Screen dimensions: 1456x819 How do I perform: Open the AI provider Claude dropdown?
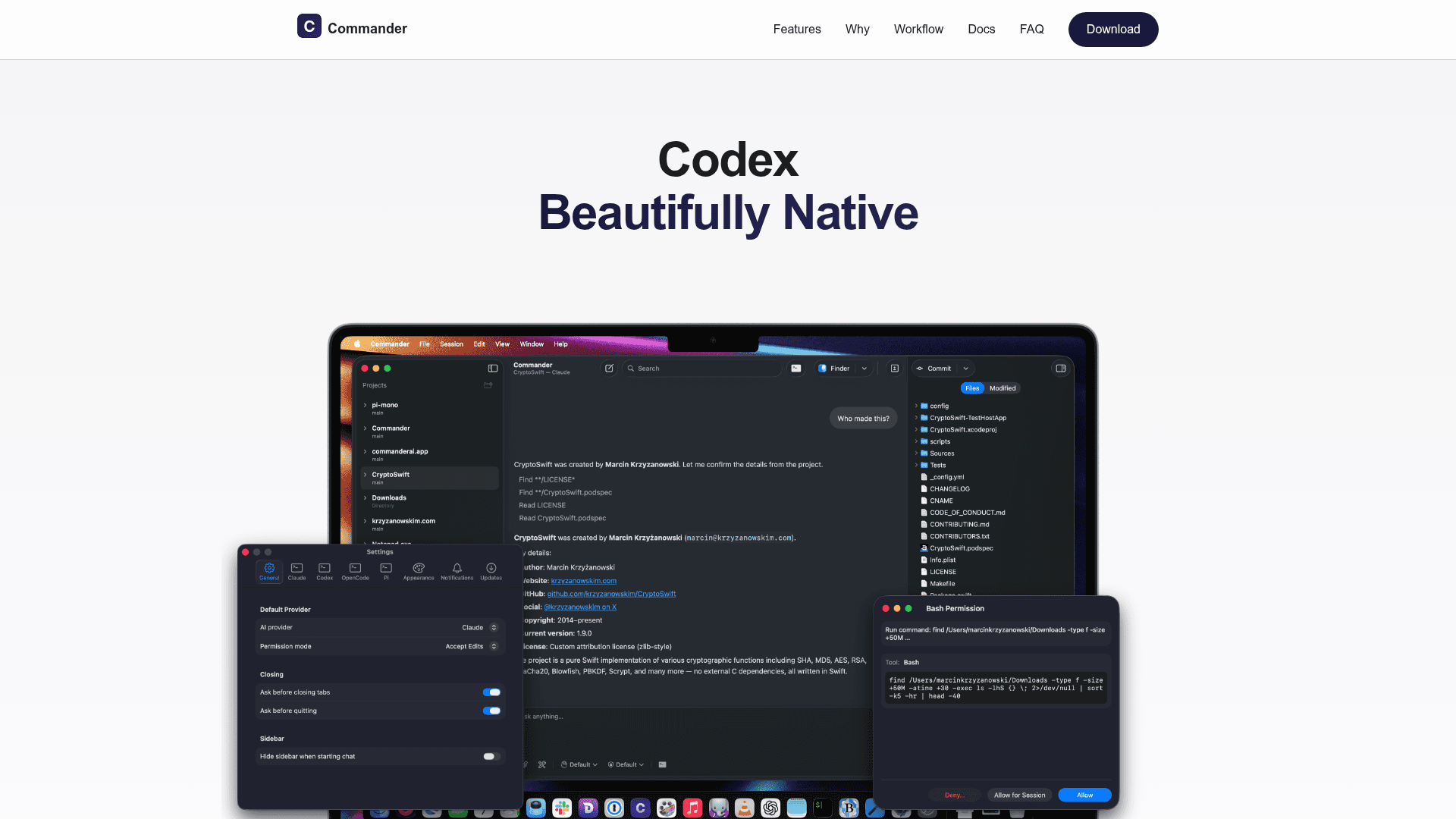click(479, 627)
